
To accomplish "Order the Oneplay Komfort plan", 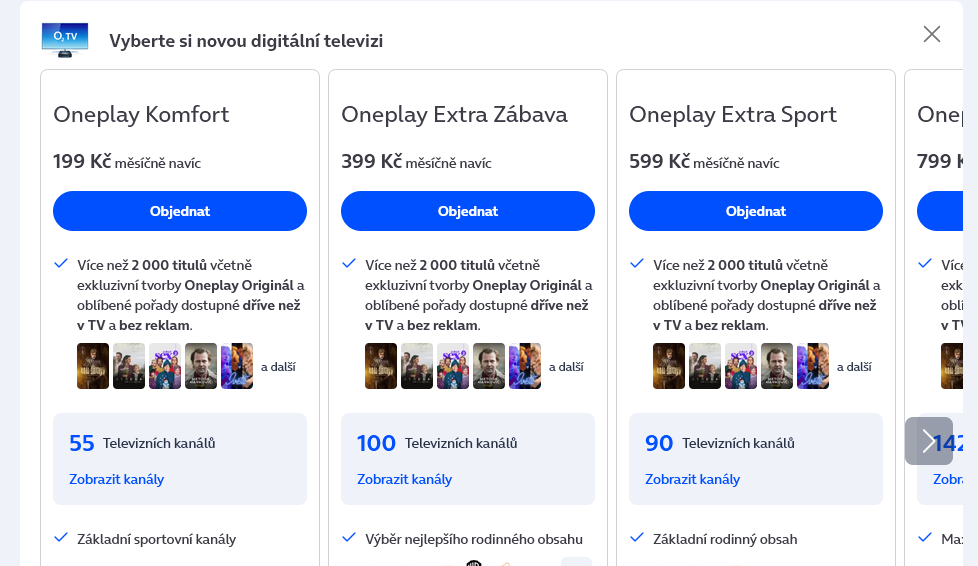I will coord(180,211).
